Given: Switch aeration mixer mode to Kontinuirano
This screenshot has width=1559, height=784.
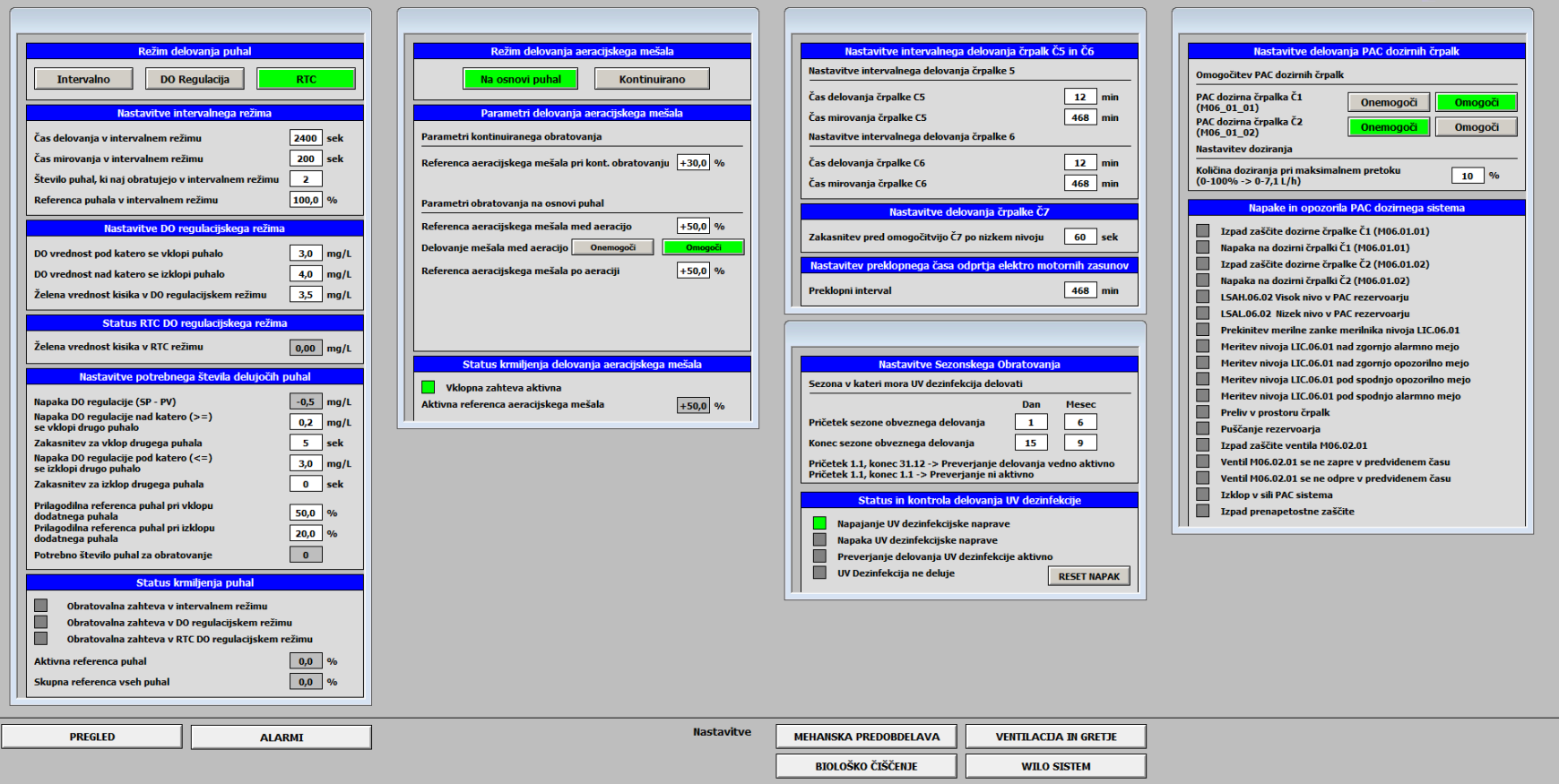Looking at the screenshot, I should coord(652,79).
